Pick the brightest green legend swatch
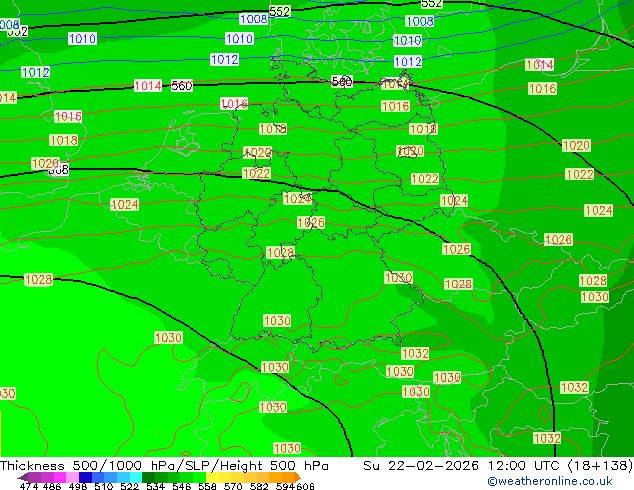The image size is (634, 490). [x=200, y=477]
